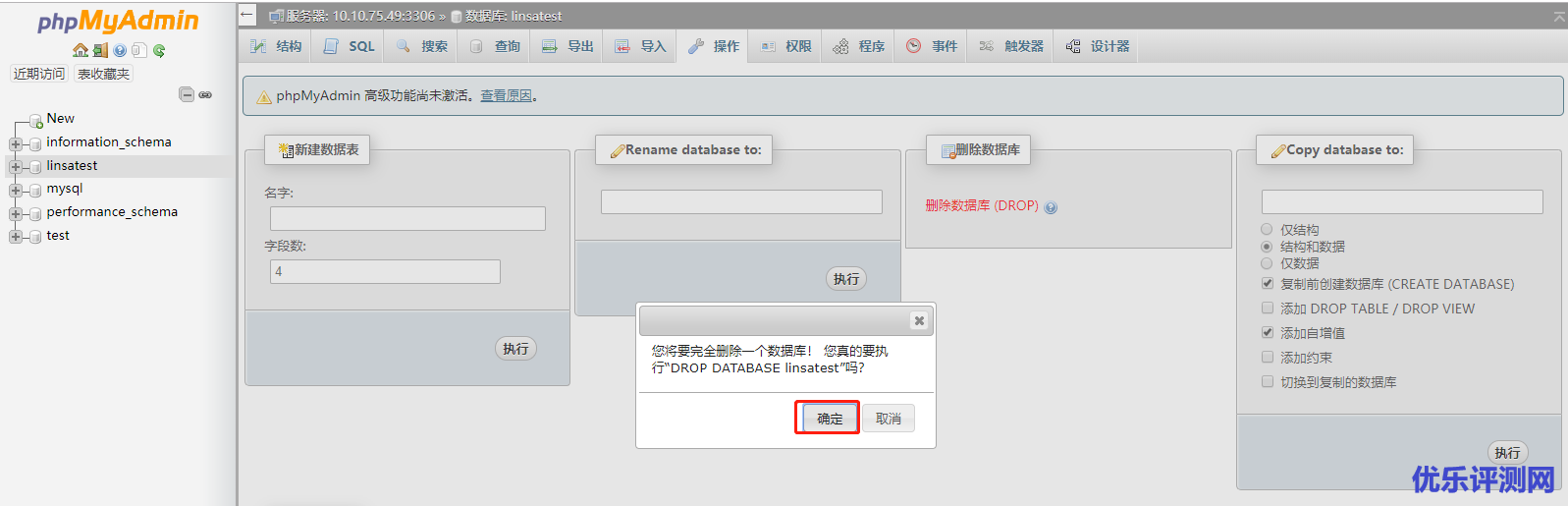Select 仅结构 radio option
This screenshot has width=1568, height=506.
tap(1267, 229)
